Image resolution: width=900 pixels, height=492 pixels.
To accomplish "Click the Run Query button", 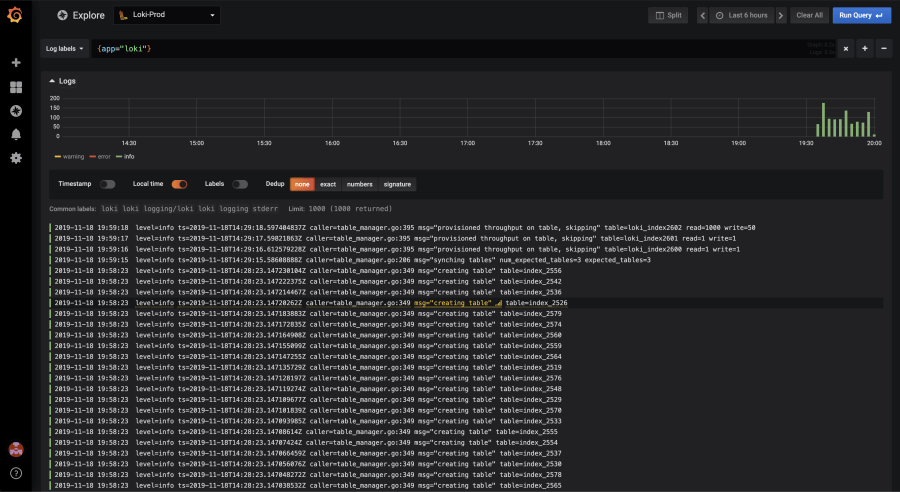I will [x=862, y=16].
